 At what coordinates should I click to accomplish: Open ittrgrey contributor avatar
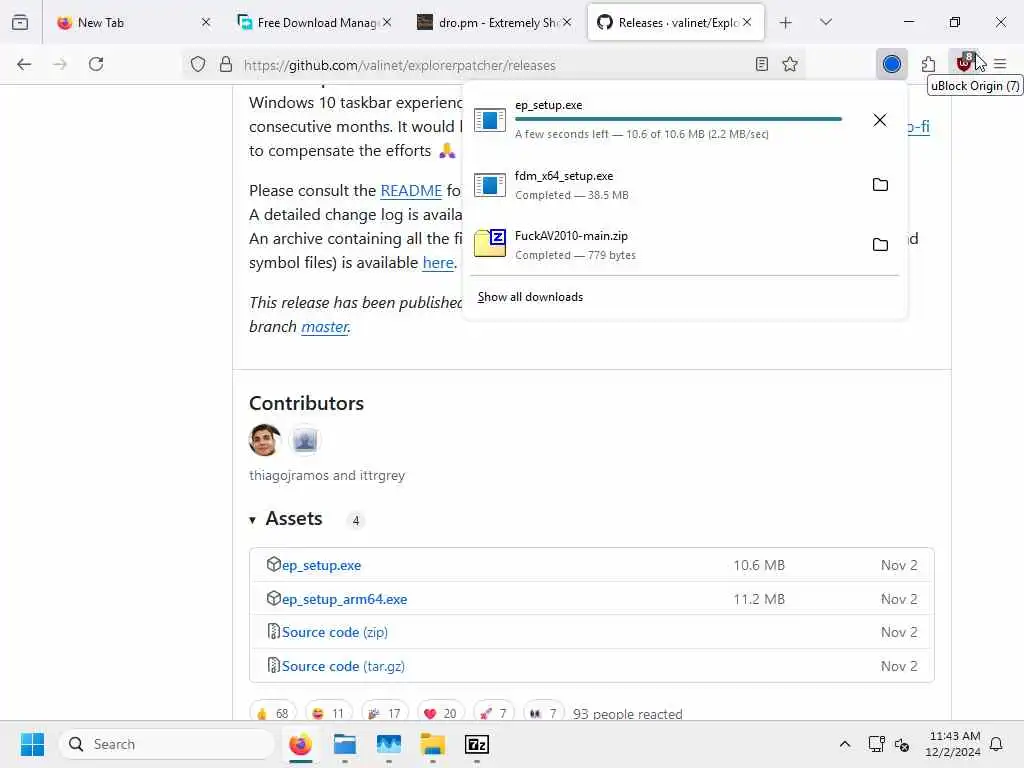pos(305,440)
